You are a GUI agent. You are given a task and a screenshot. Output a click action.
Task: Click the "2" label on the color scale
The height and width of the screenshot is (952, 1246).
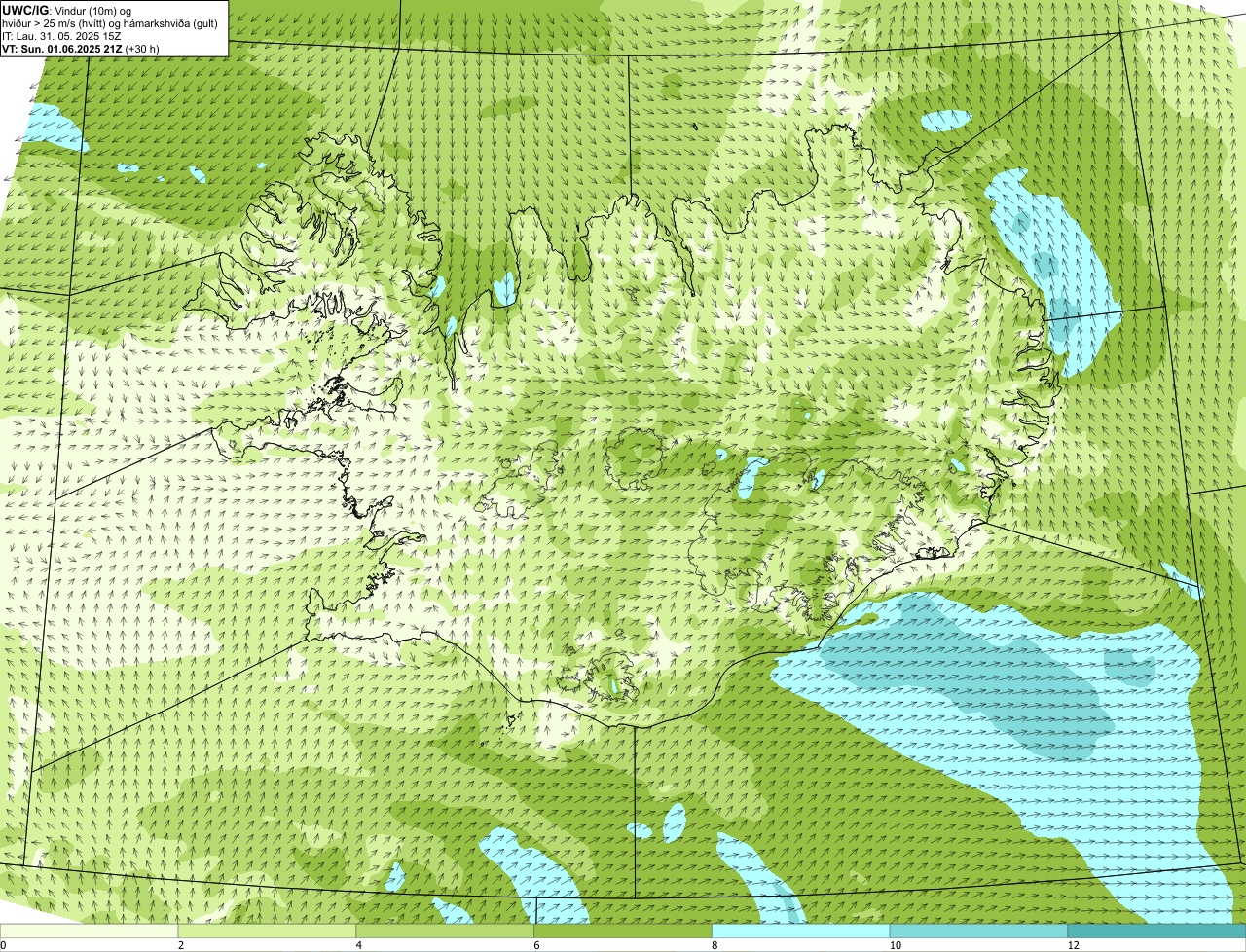coord(181,945)
